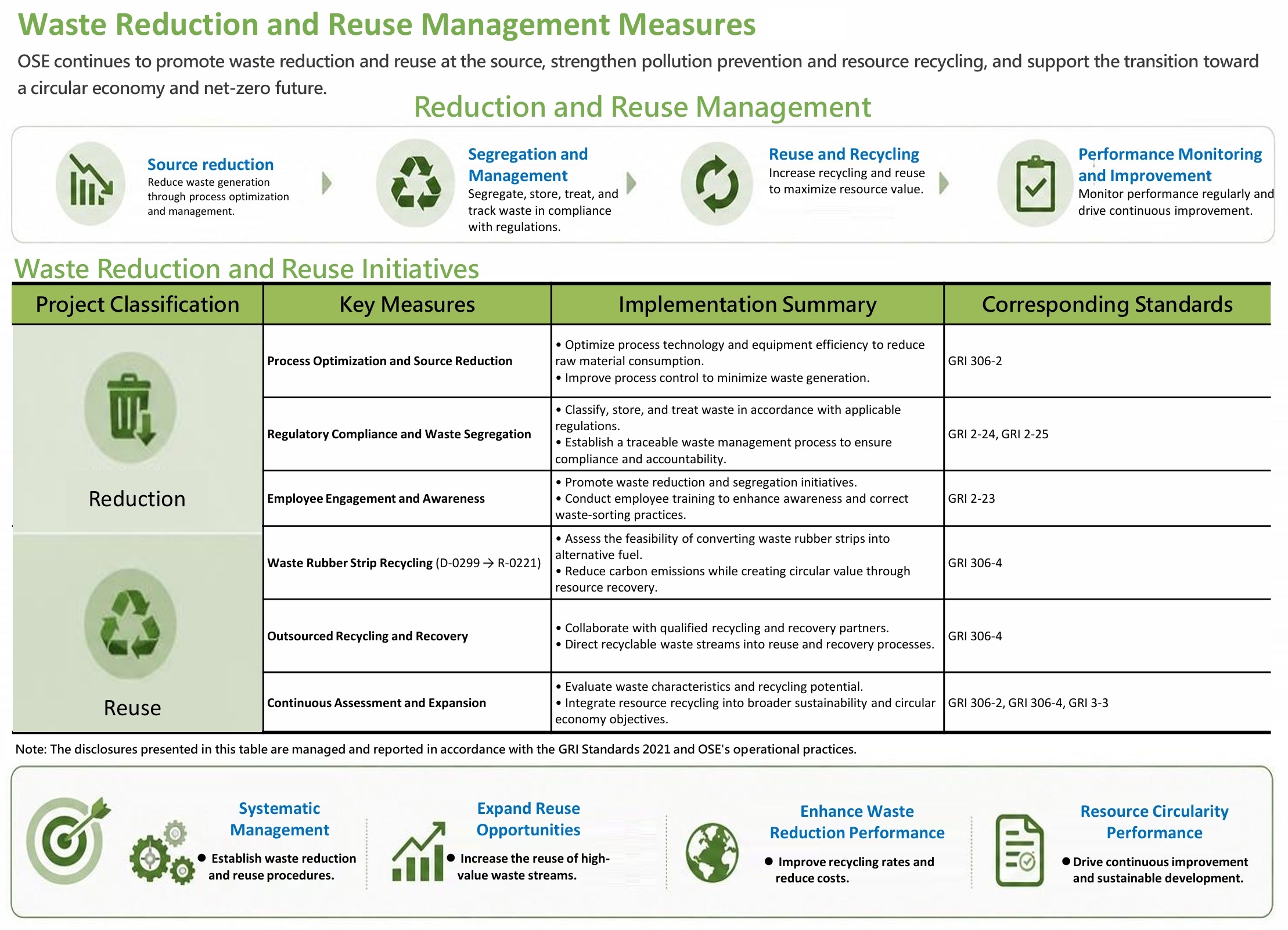Click the Segregation and Management recycle icon

416,183
